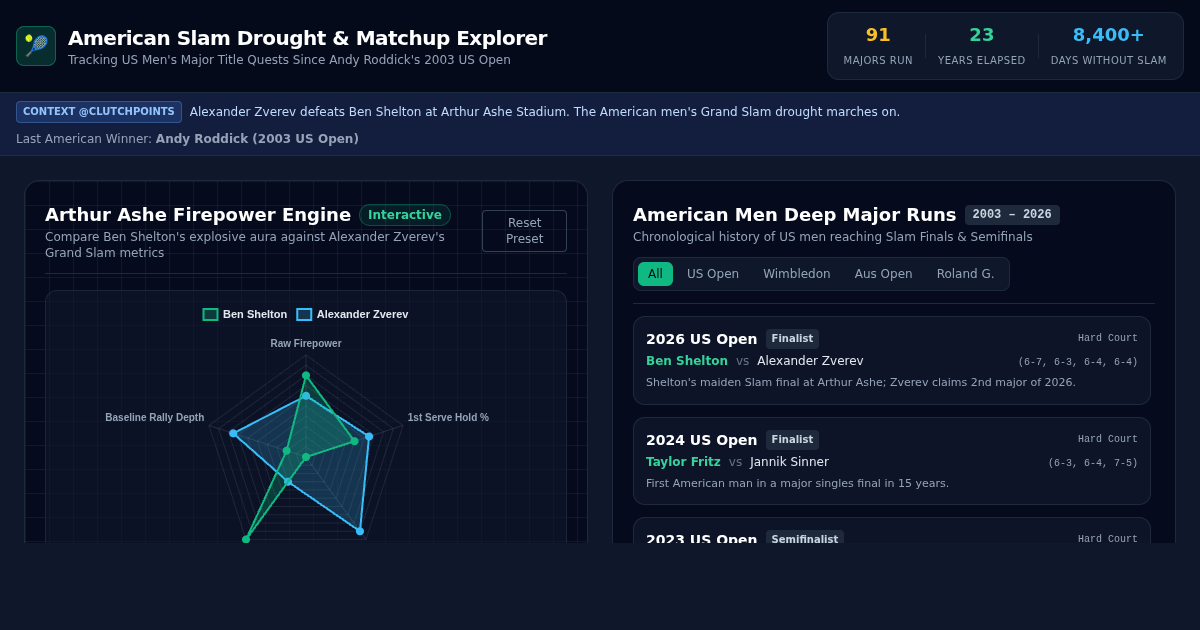Click the Finalist badge on 2026 US Open
This screenshot has width=1200, height=630.
click(792, 339)
